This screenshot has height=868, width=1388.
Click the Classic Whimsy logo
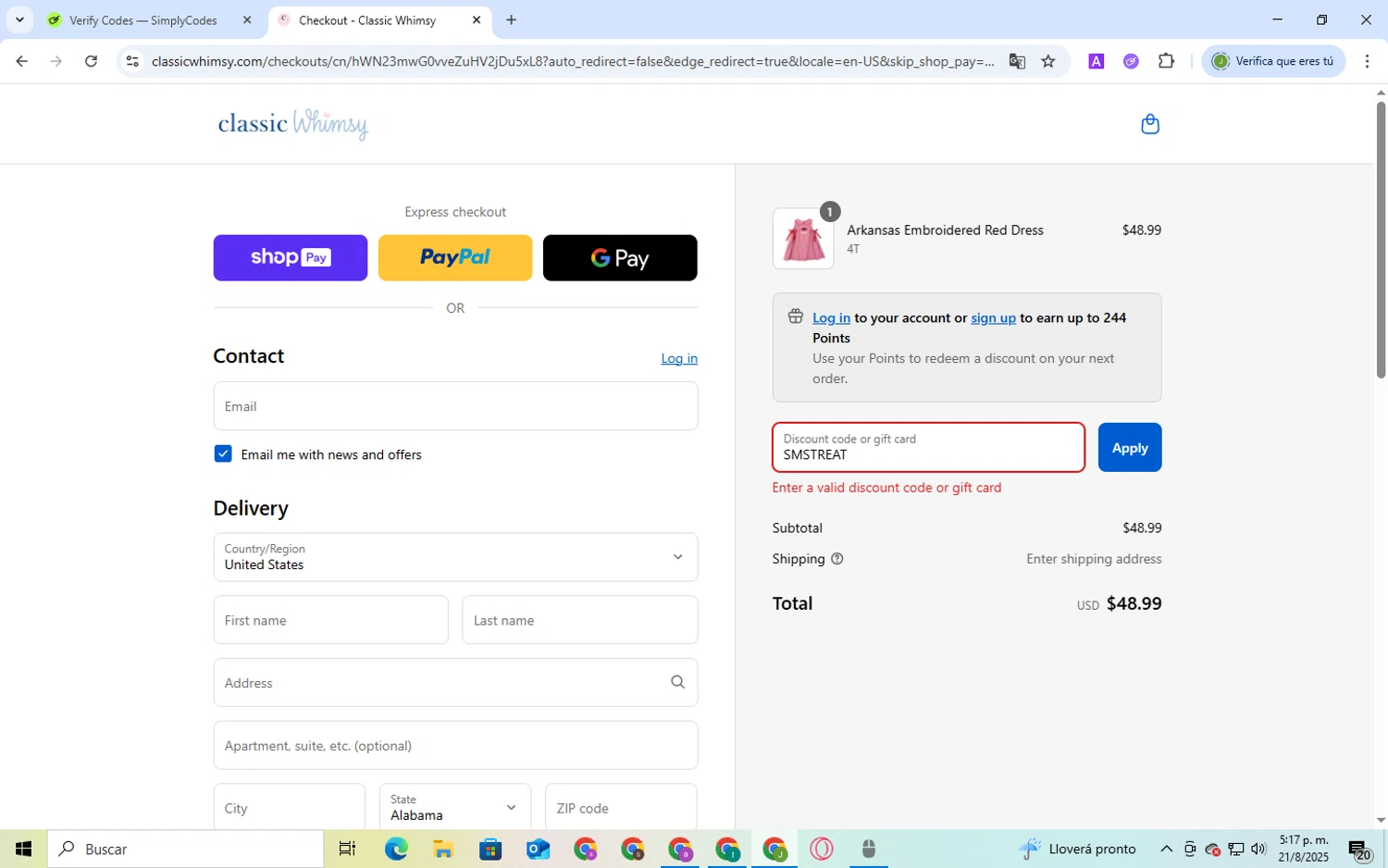pyautogui.click(x=292, y=124)
